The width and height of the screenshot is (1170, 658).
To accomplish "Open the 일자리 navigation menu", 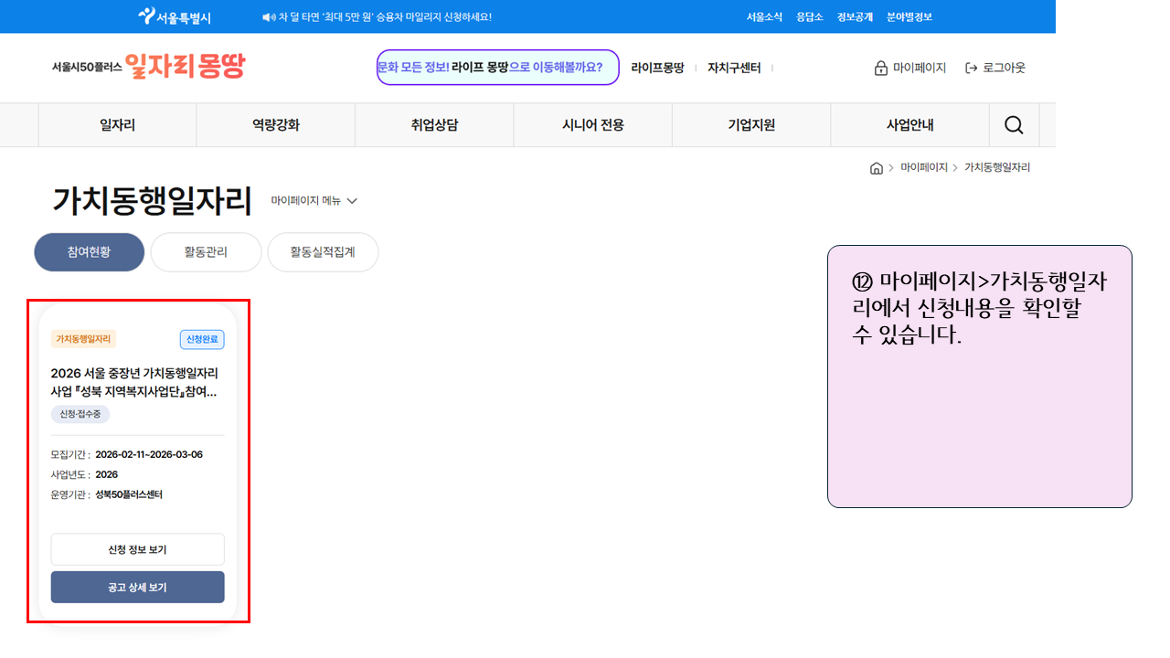I will click(x=117, y=125).
